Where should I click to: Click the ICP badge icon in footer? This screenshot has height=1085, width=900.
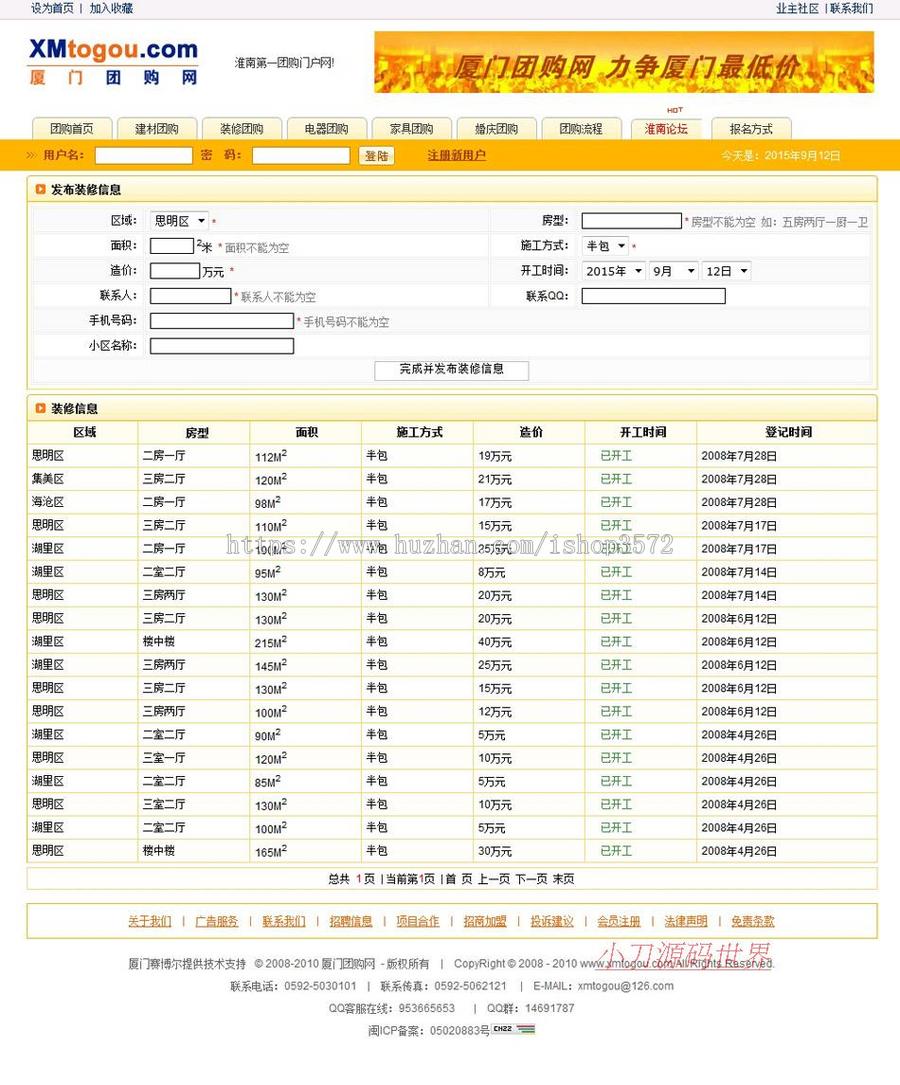point(514,1029)
